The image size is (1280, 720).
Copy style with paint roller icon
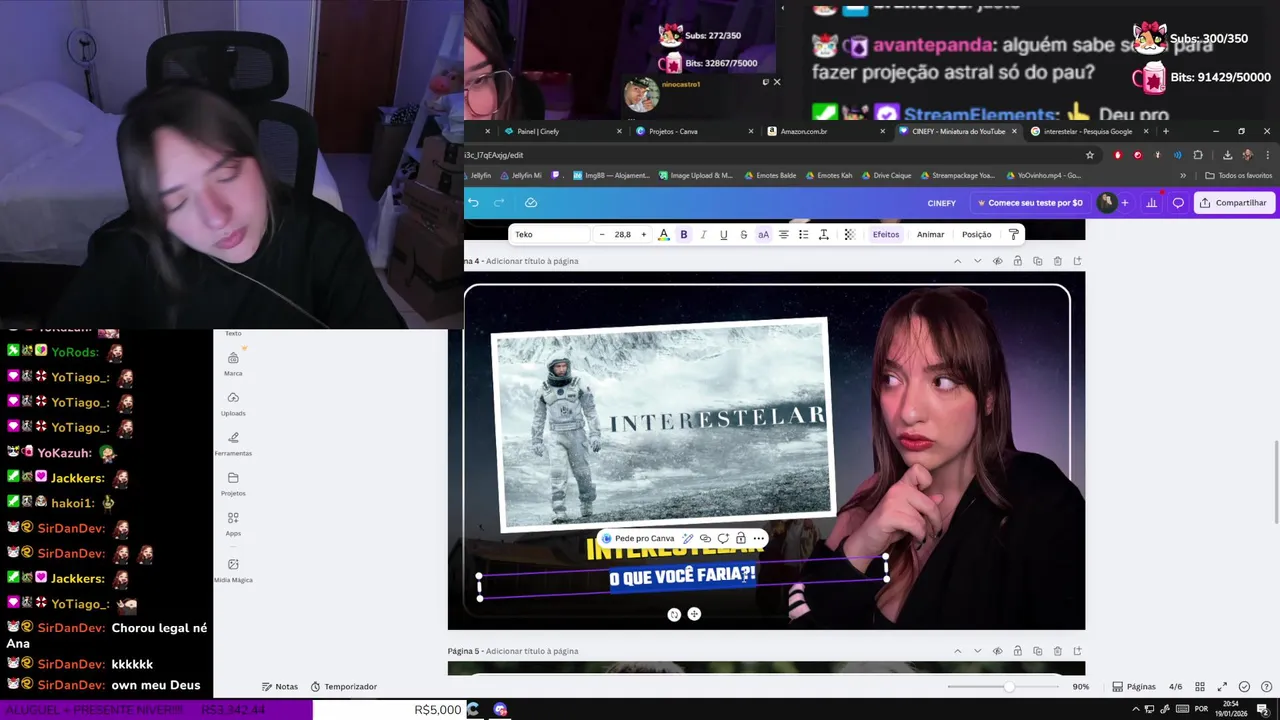click(1014, 235)
